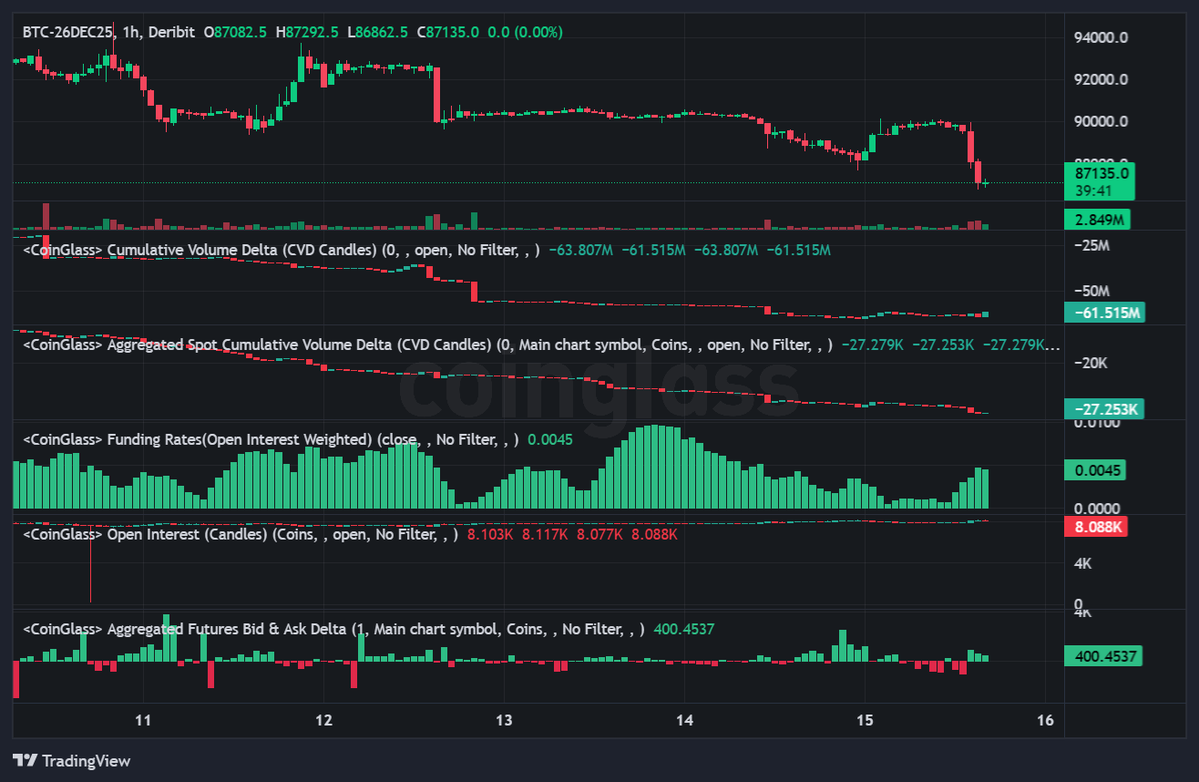Click date label 16 on time axis
This screenshot has height=782, width=1199.
pos(1045,720)
